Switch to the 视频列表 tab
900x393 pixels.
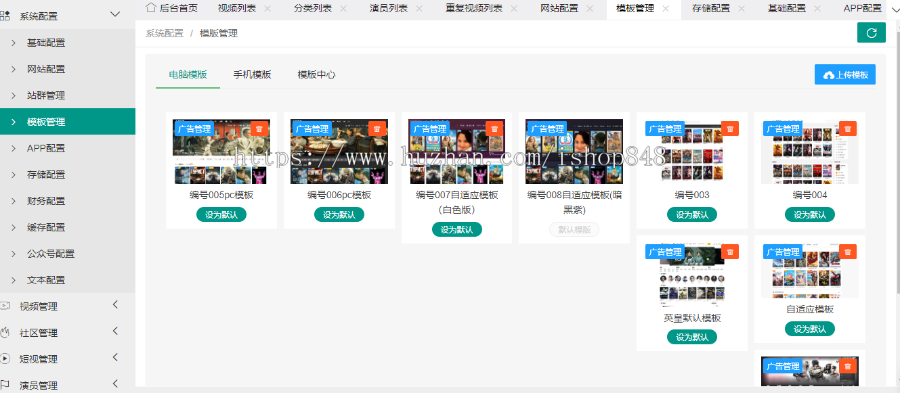coord(236,9)
